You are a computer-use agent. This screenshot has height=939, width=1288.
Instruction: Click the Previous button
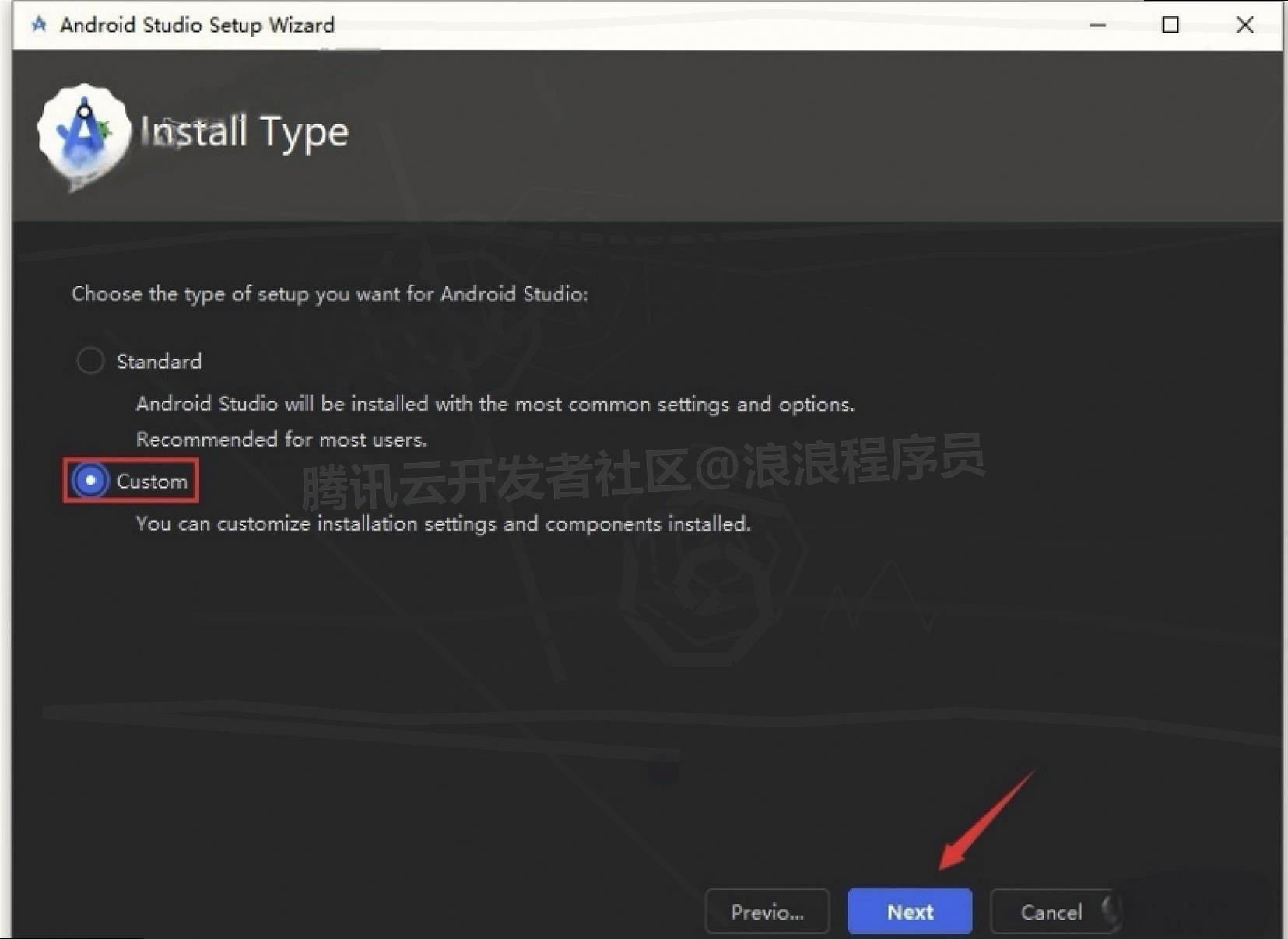(x=767, y=911)
